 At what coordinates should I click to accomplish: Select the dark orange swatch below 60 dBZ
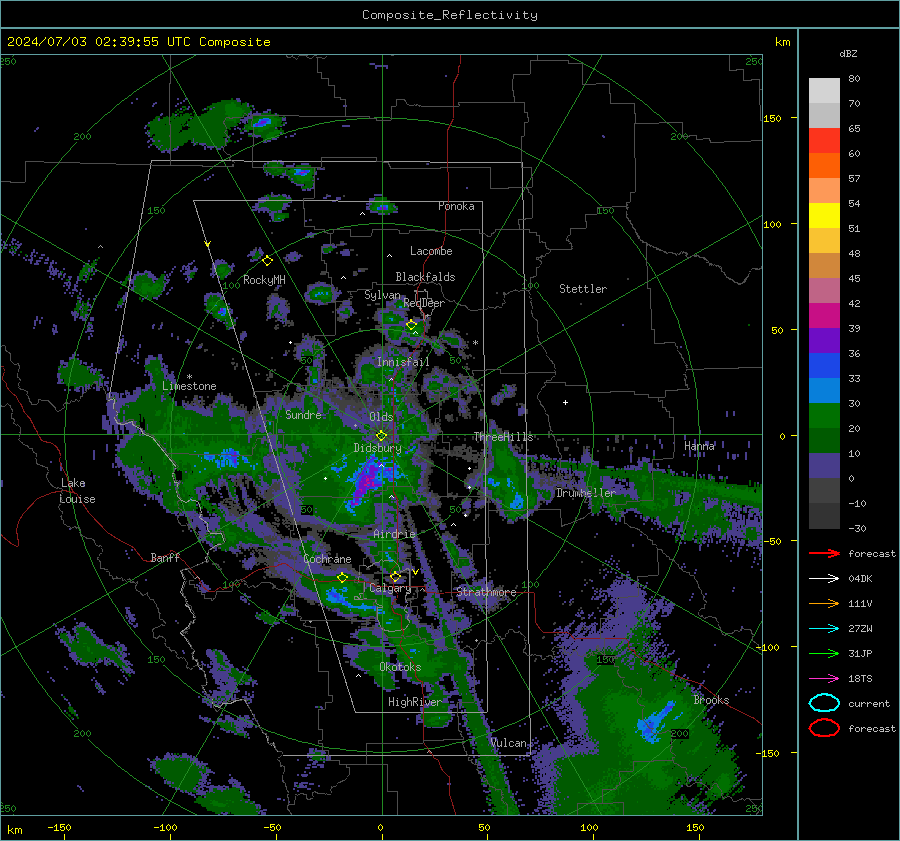(824, 165)
